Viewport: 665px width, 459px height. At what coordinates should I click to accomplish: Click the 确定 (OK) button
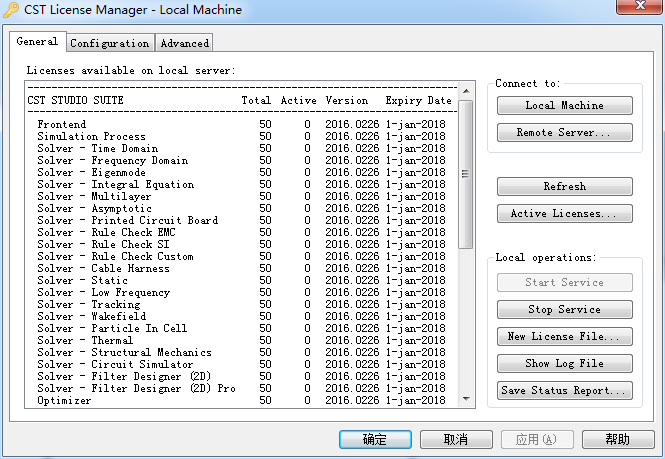coord(375,439)
